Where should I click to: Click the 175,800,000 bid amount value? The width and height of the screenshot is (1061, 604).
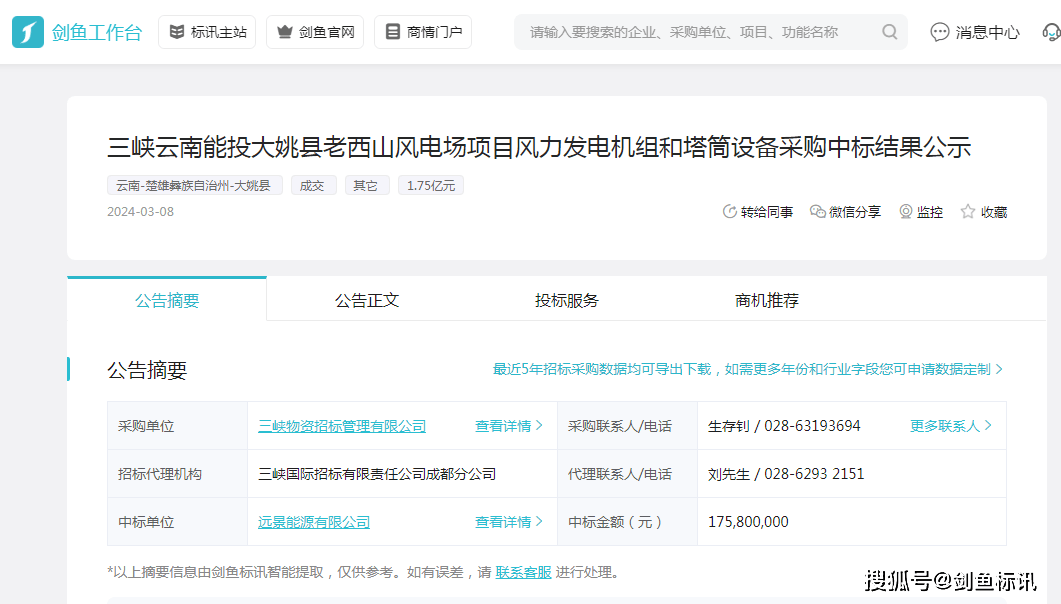click(748, 521)
